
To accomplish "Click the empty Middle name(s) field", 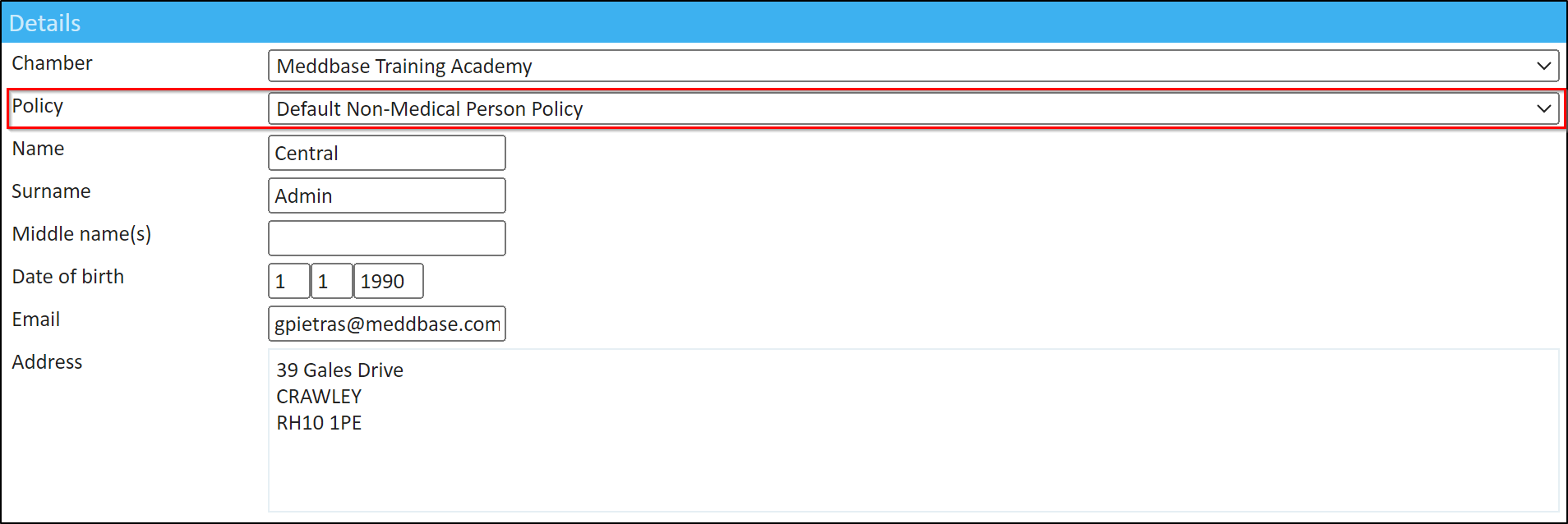I will [x=386, y=238].
